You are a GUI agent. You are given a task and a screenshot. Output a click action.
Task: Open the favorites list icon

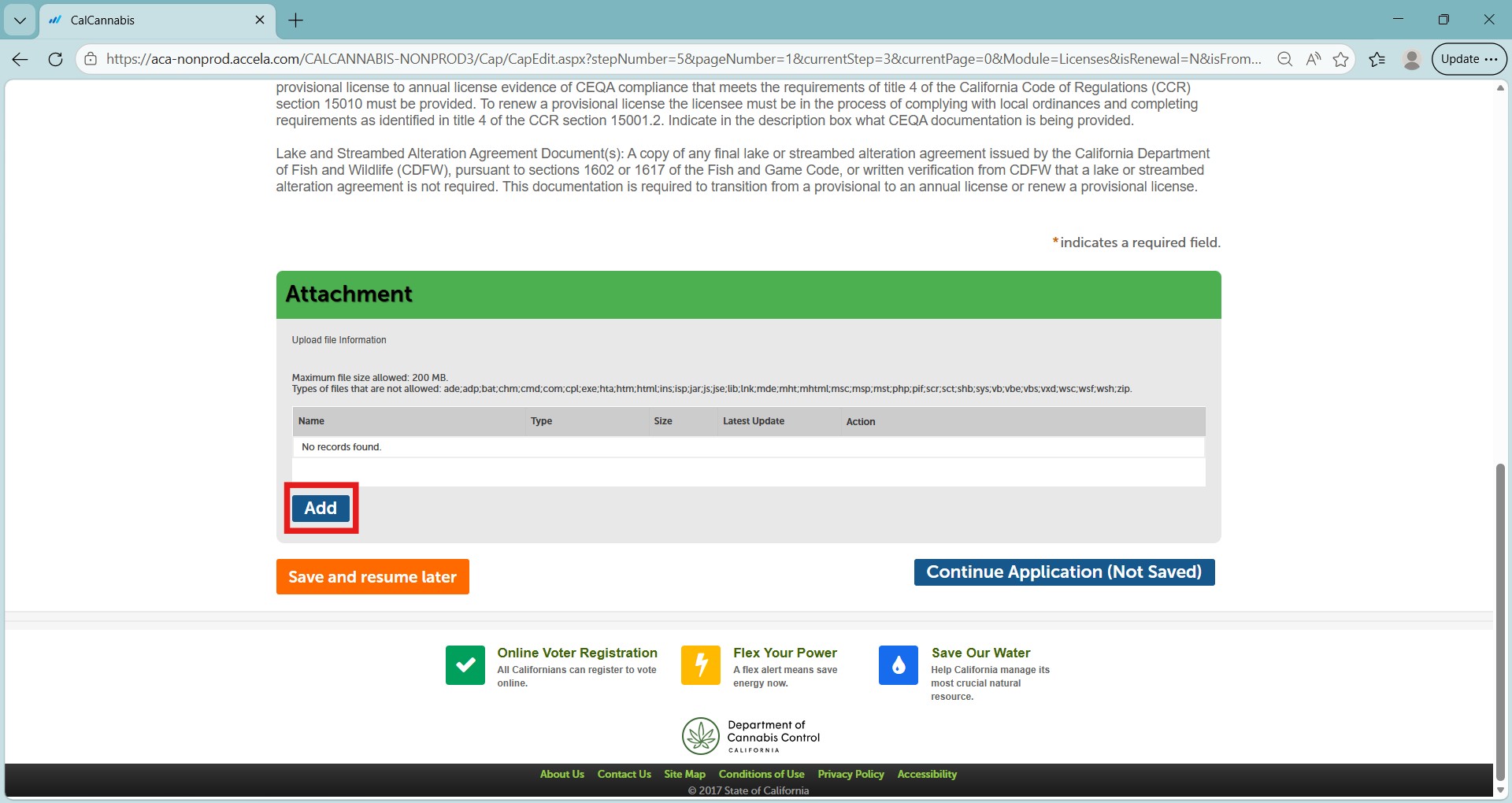coord(1377,59)
